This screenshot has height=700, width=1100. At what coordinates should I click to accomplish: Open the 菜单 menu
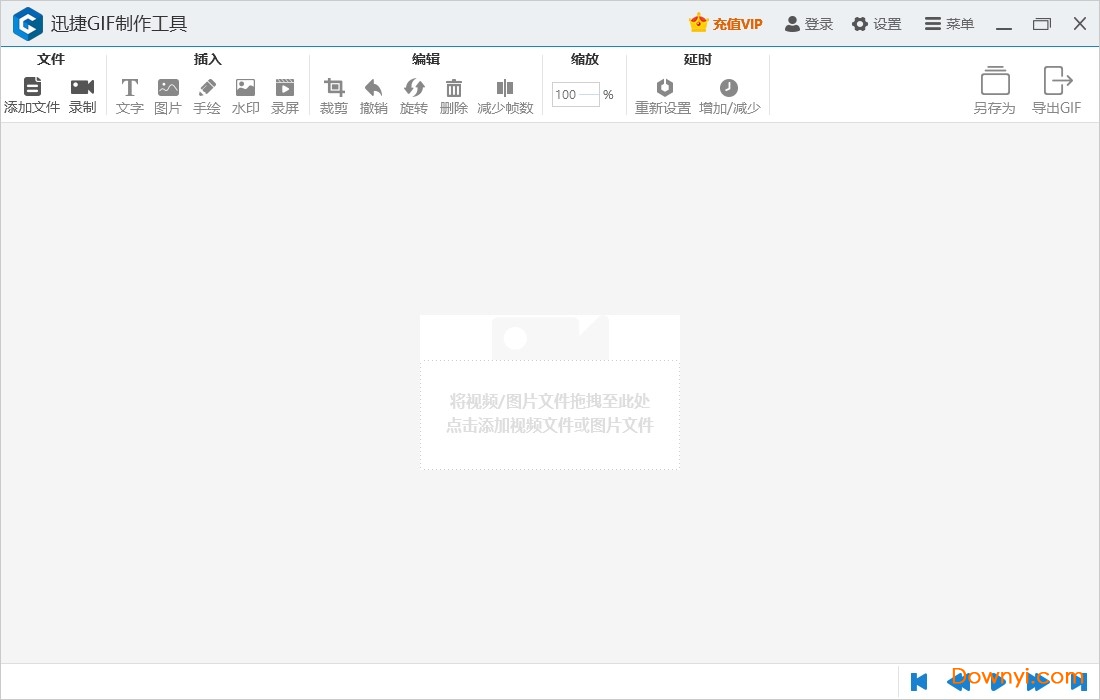coord(948,23)
